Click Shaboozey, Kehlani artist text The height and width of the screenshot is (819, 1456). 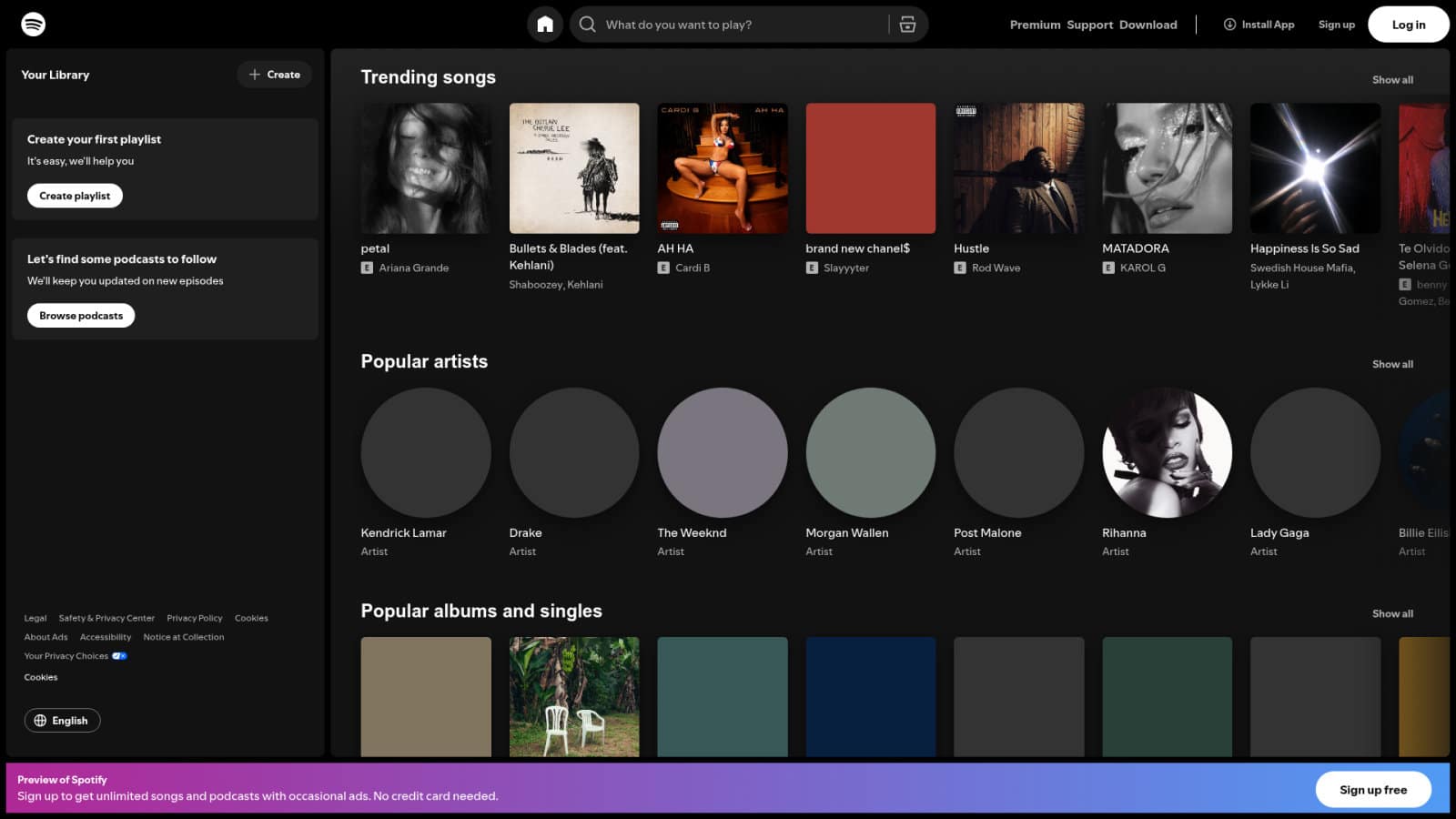[556, 285]
